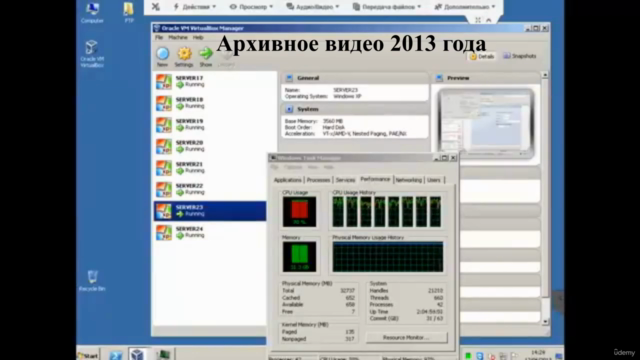This screenshot has height=360, width=640.
Task: Select the SERVER21 virtual machine
Action: point(210,168)
